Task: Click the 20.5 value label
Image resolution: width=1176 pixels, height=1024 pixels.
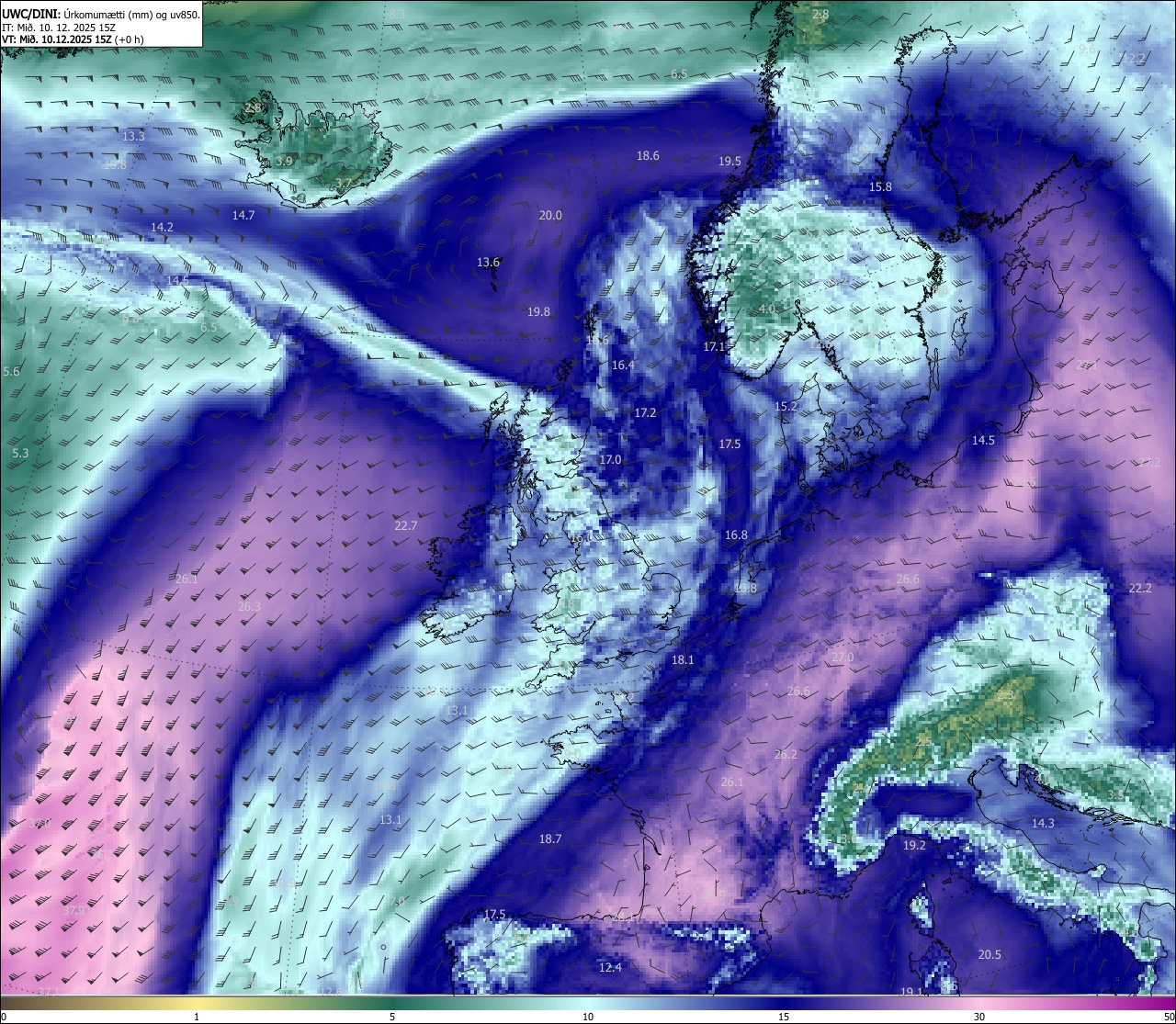Action: pos(989,955)
